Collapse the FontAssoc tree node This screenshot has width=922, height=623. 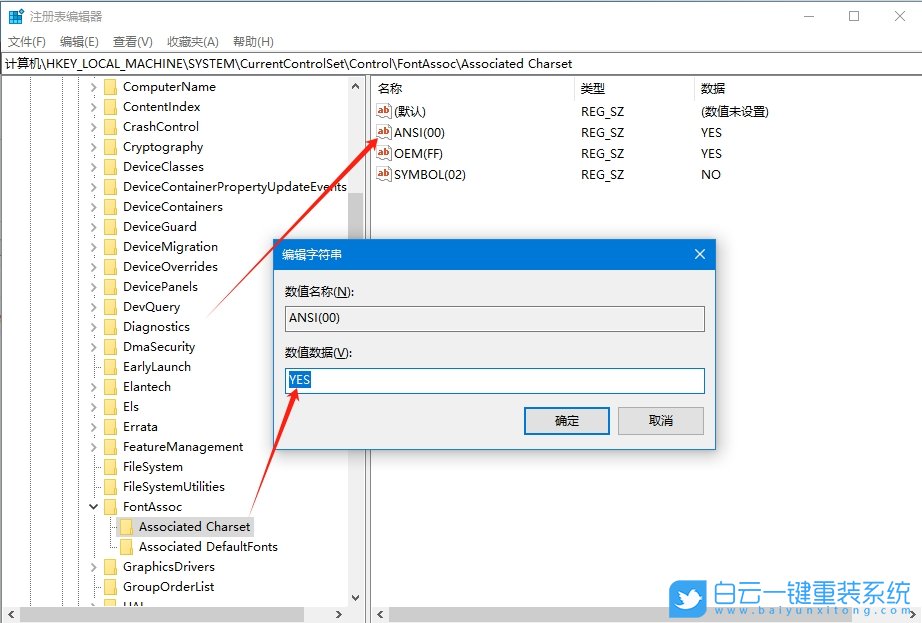(x=95, y=506)
